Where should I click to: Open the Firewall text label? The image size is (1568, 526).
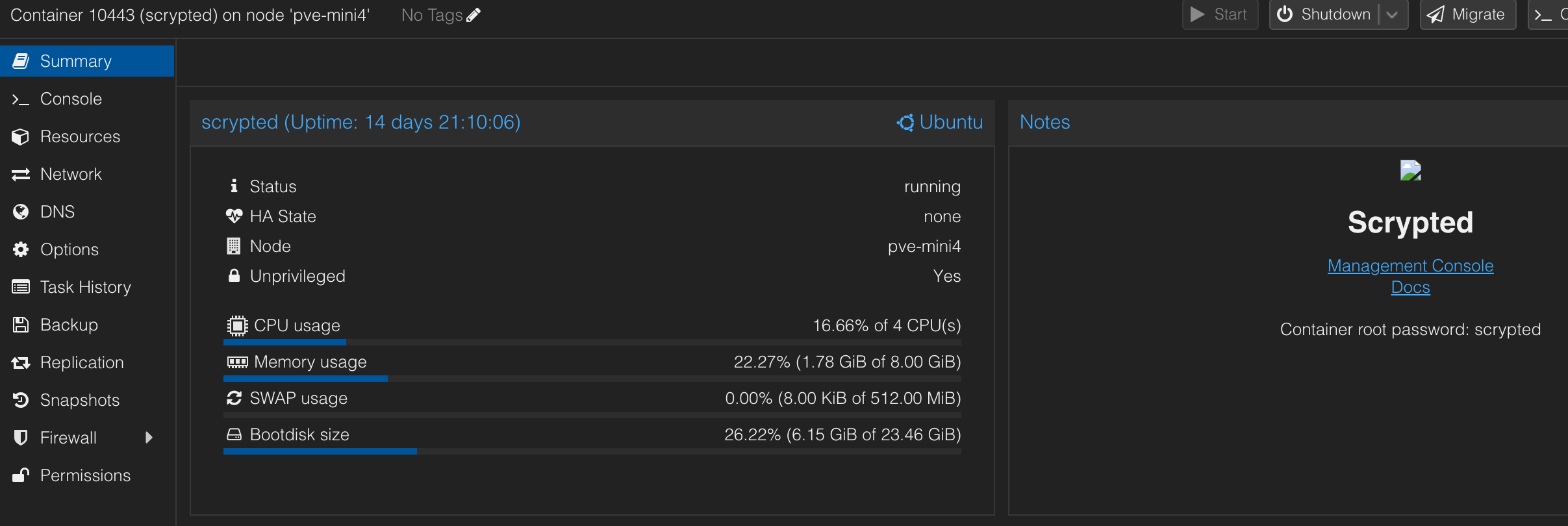[x=68, y=438]
